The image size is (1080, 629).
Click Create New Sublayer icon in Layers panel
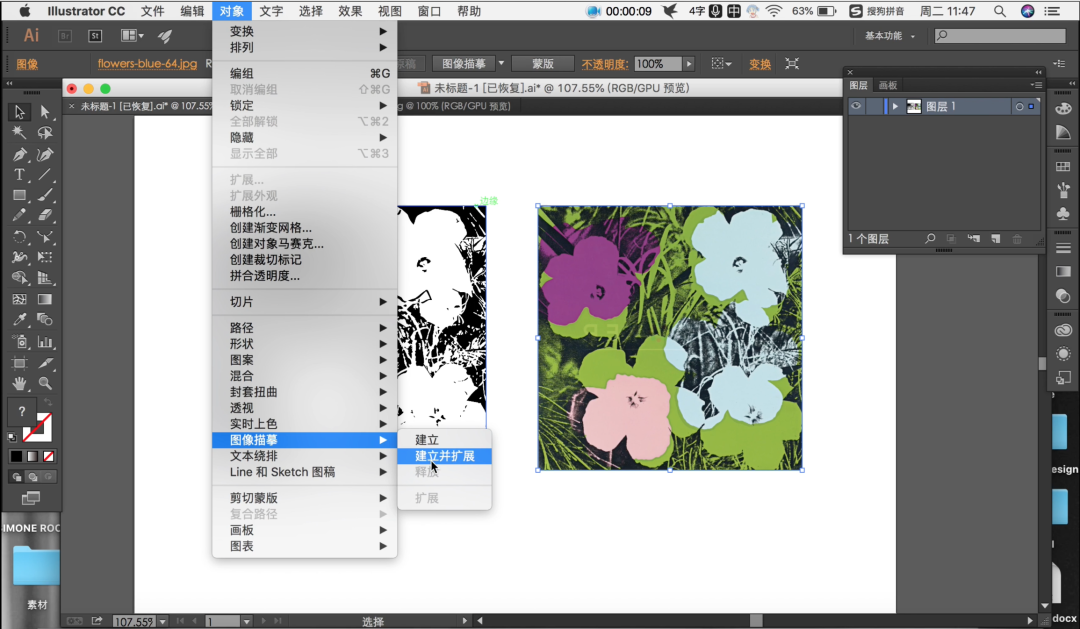point(973,238)
